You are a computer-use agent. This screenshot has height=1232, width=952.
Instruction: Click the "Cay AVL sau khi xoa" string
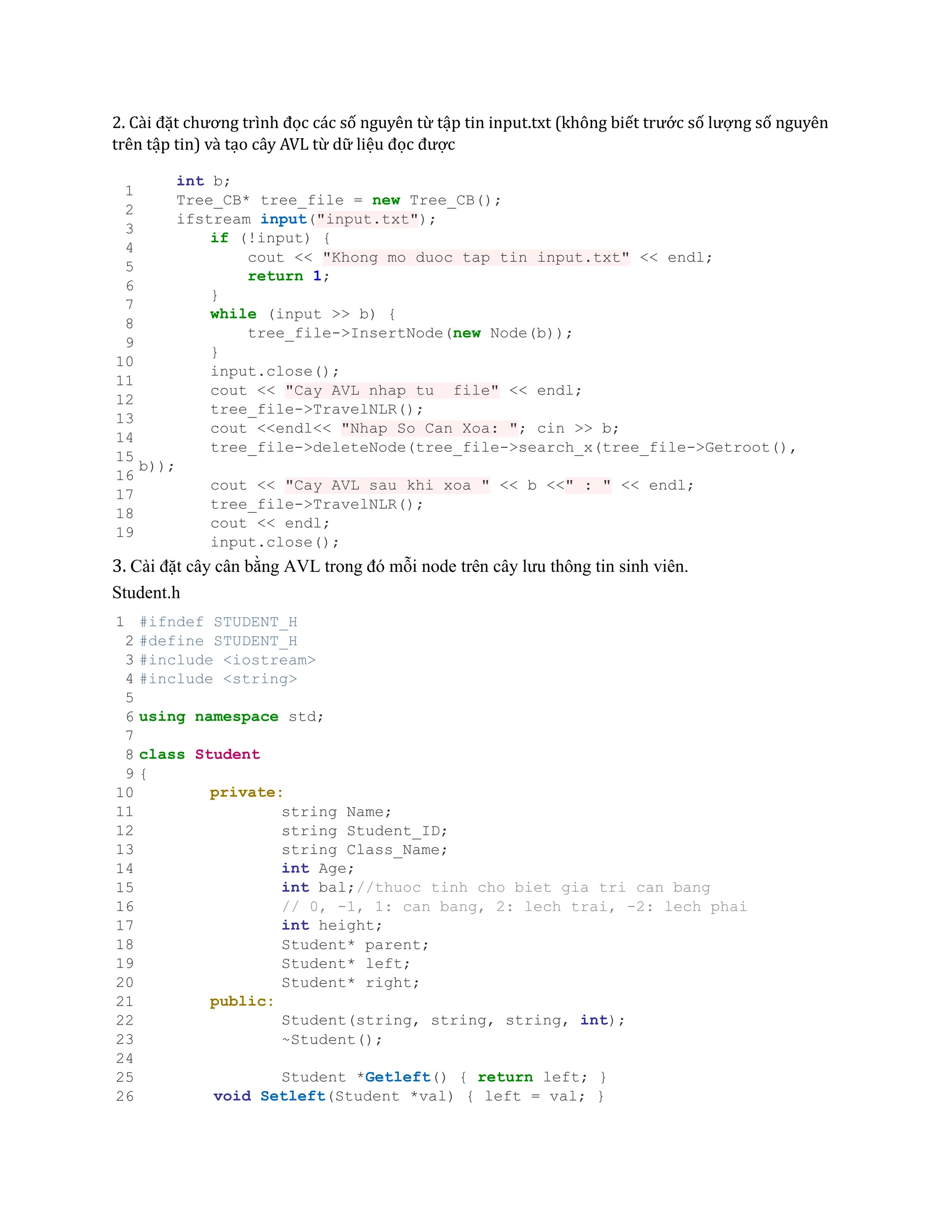[387, 485]
